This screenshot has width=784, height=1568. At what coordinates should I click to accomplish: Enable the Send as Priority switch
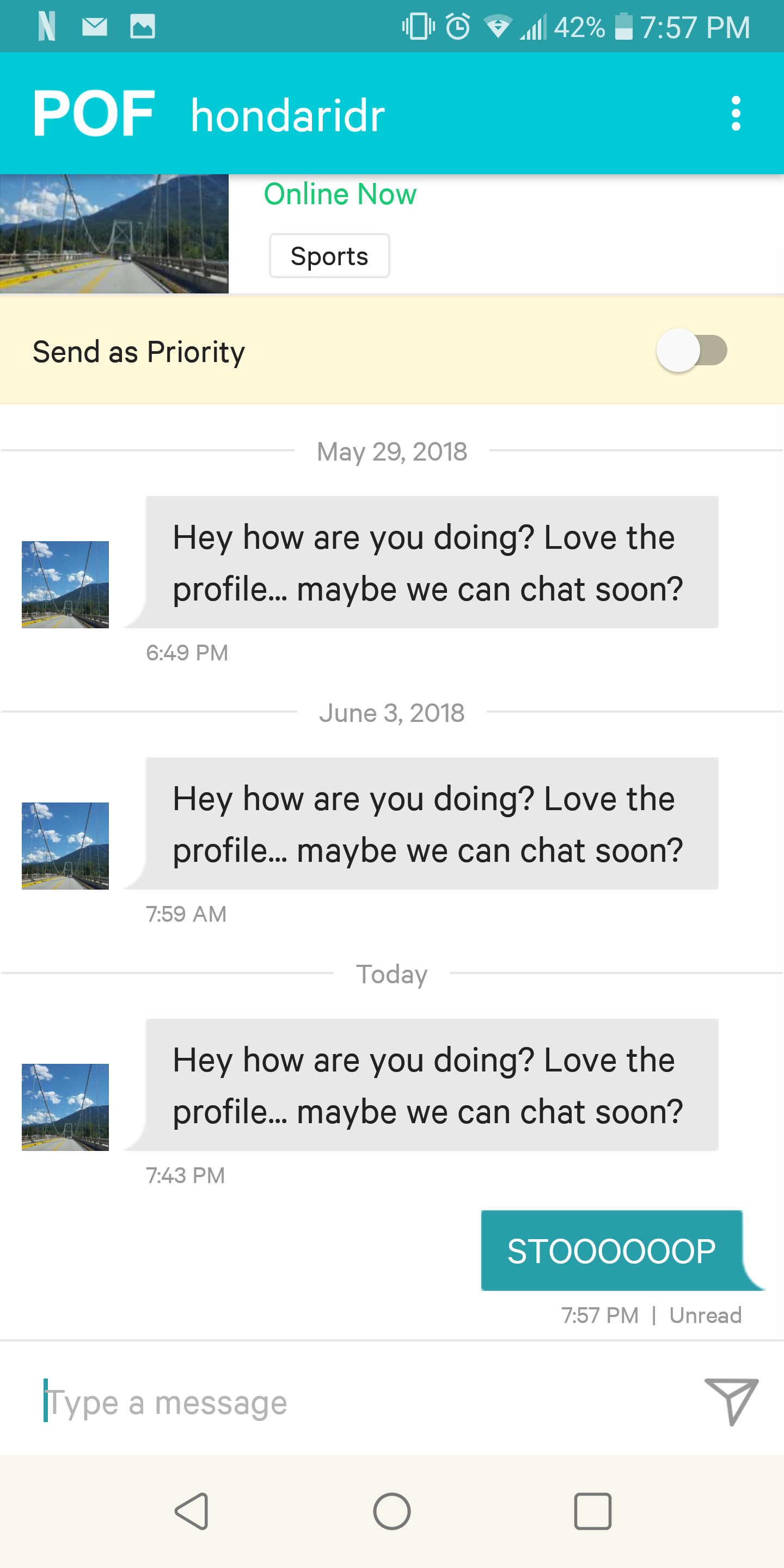tap(691, 351)
